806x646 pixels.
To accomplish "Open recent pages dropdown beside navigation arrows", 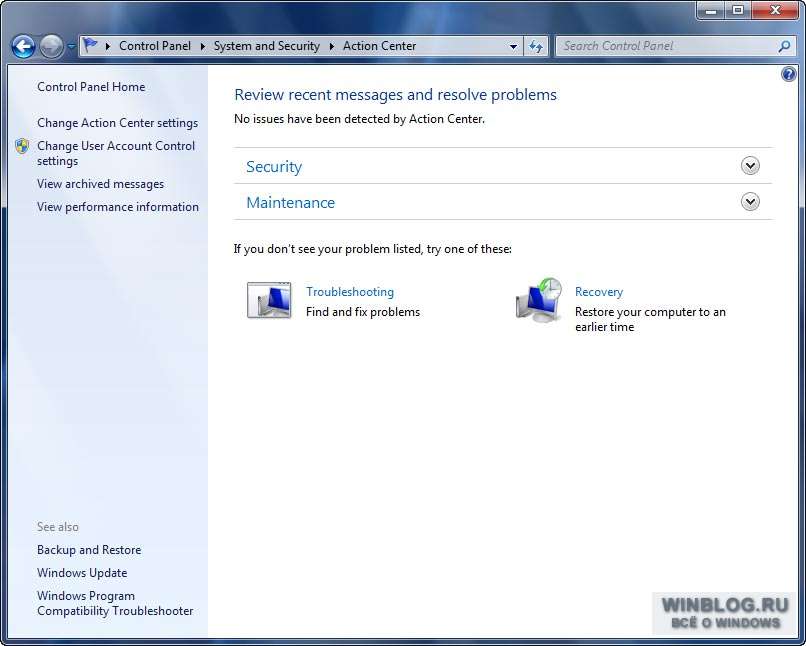I will (x=71, y=46).
